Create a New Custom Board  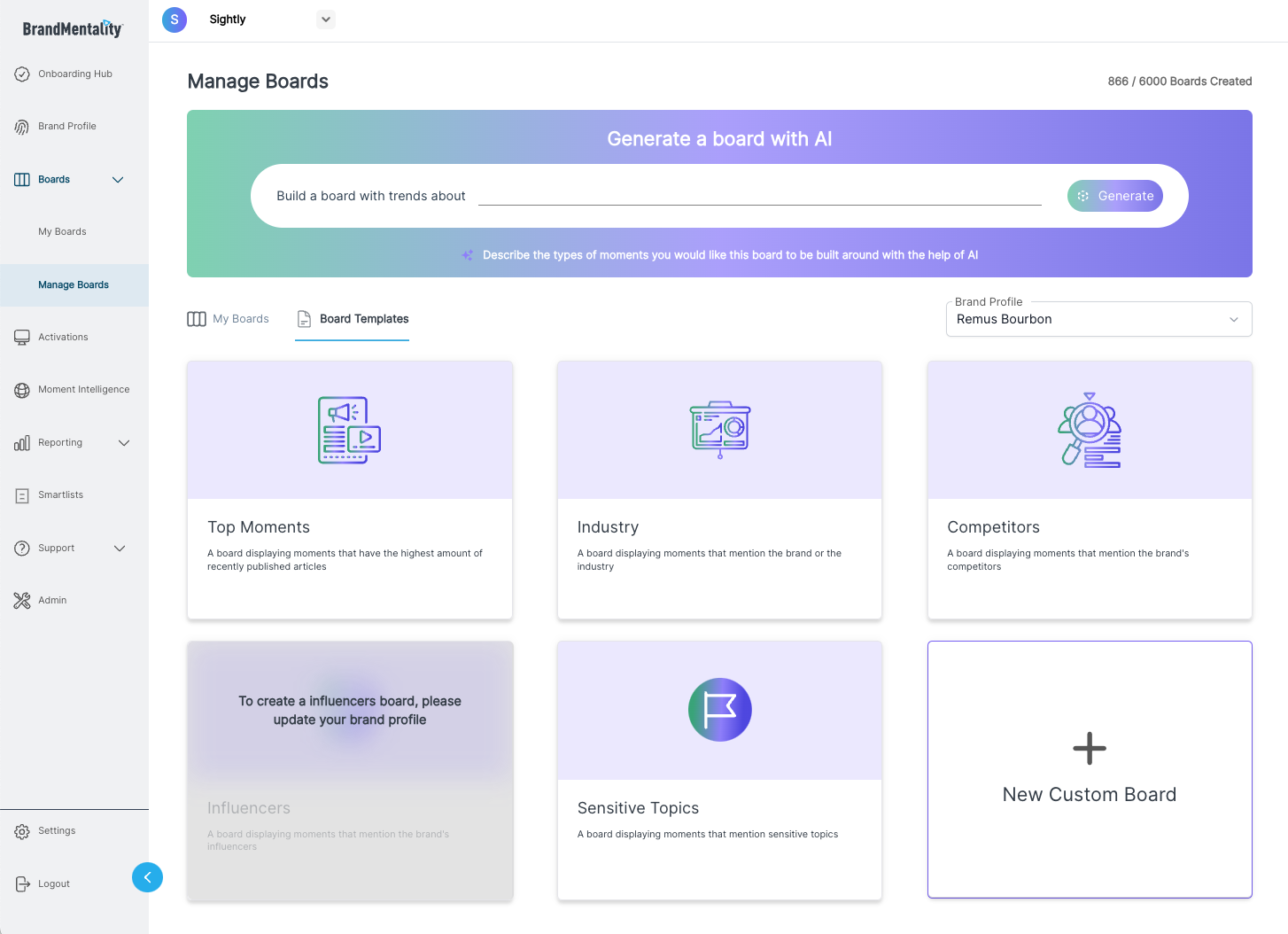click(x=1089, y=769)
